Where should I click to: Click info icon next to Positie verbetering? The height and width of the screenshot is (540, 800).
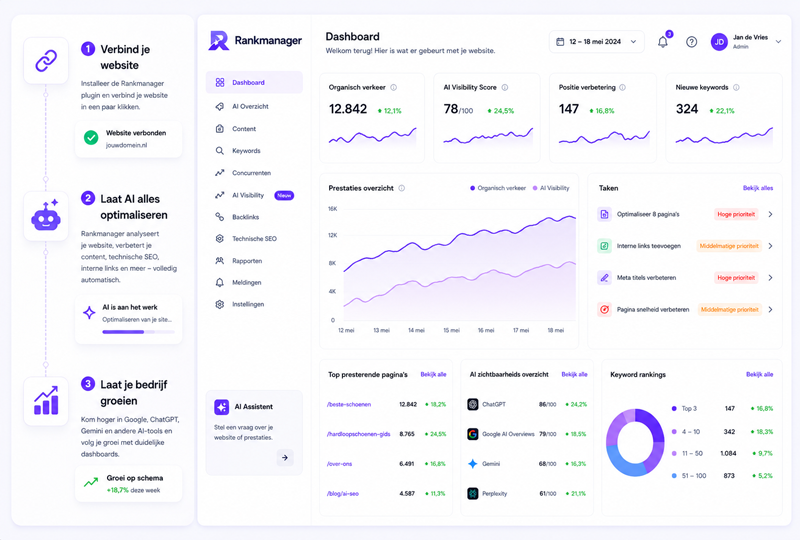tap(622, 87)
